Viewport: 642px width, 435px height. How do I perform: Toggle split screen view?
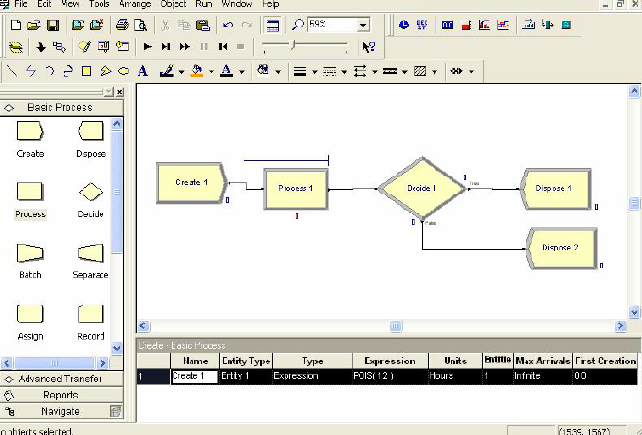[x=273, y=25]
